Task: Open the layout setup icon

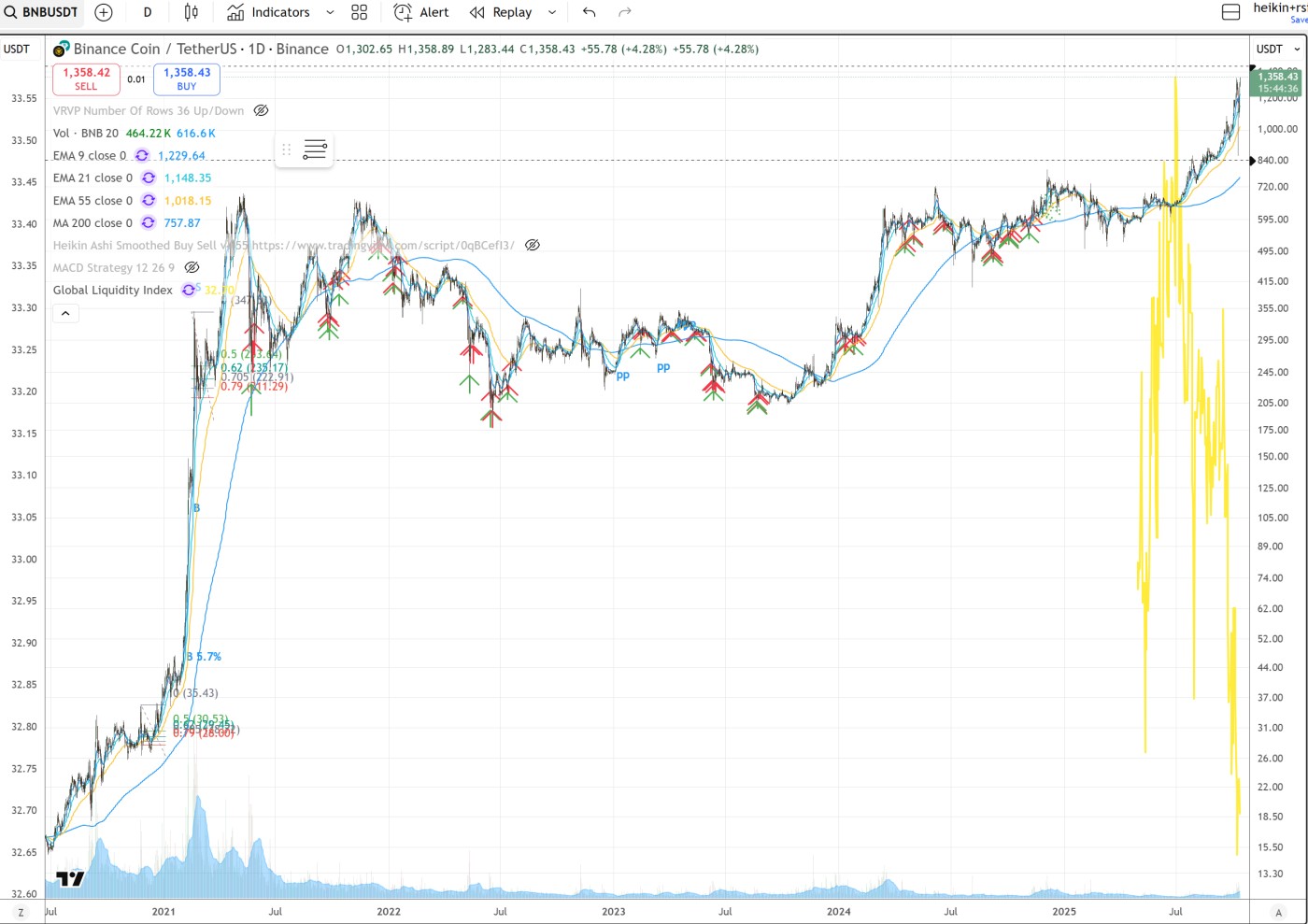Action: click(x=1230, y=12)
